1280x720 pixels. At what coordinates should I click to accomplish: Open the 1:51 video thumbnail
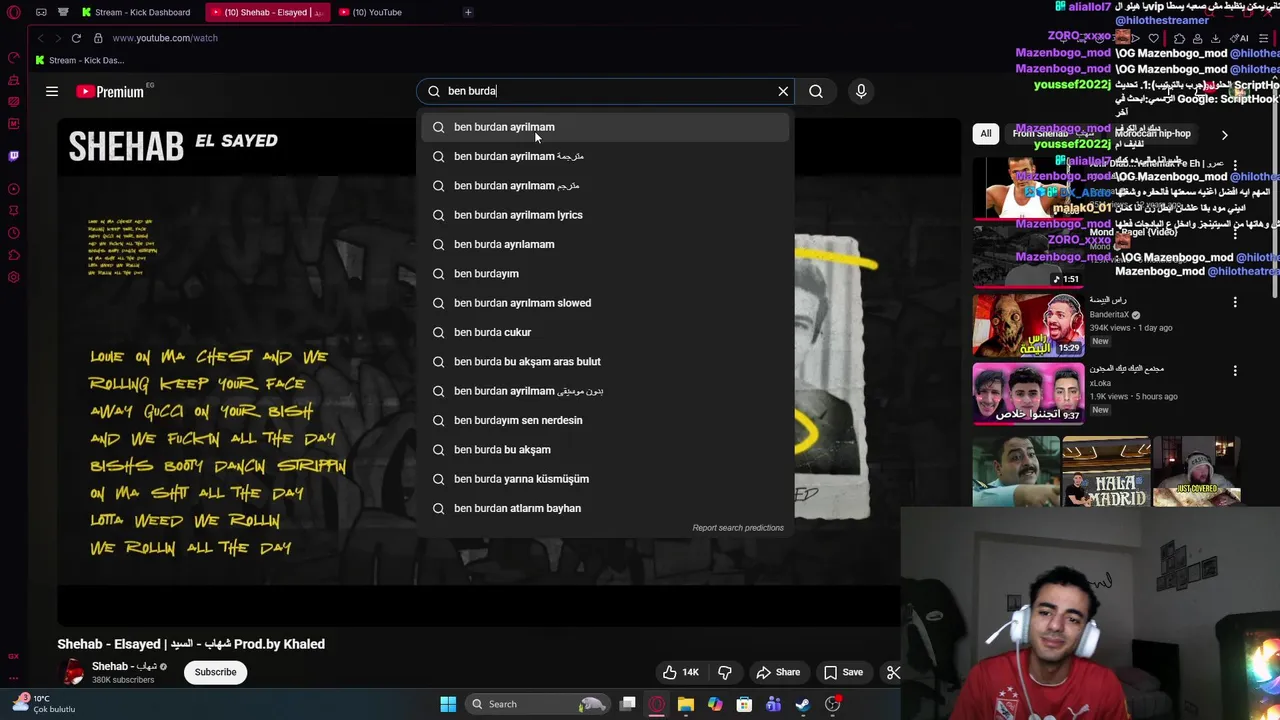(x=1028, y=255)
